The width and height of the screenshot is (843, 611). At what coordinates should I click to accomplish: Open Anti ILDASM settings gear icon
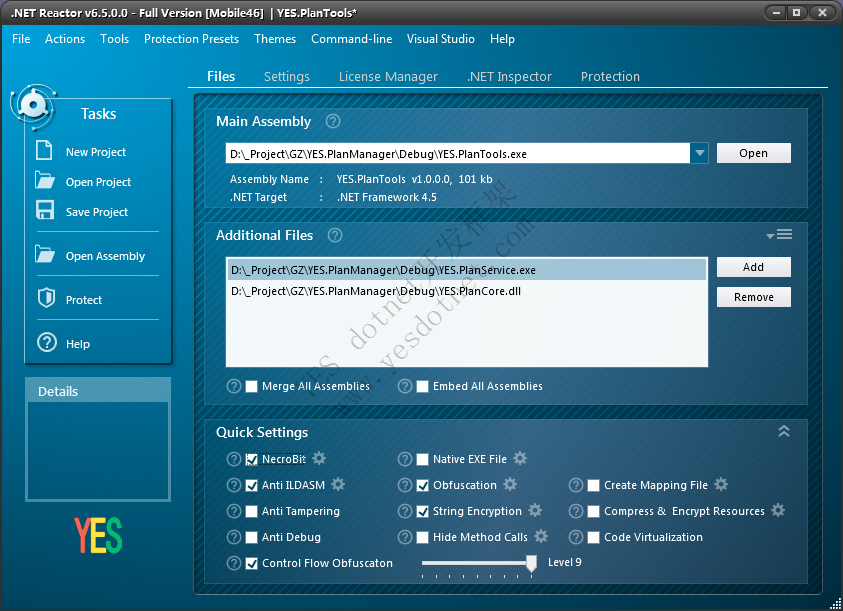338,484
